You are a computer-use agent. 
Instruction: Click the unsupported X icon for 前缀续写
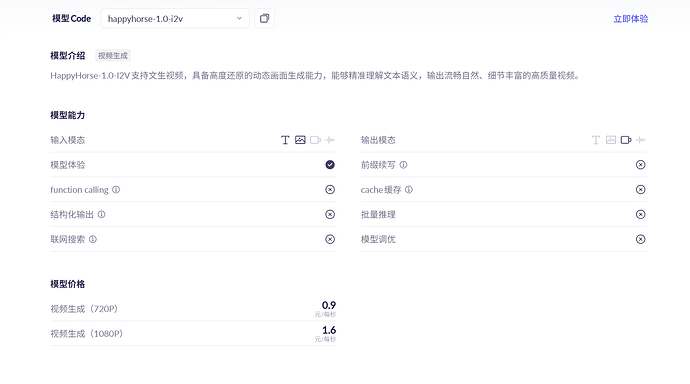tap(641, 165)
